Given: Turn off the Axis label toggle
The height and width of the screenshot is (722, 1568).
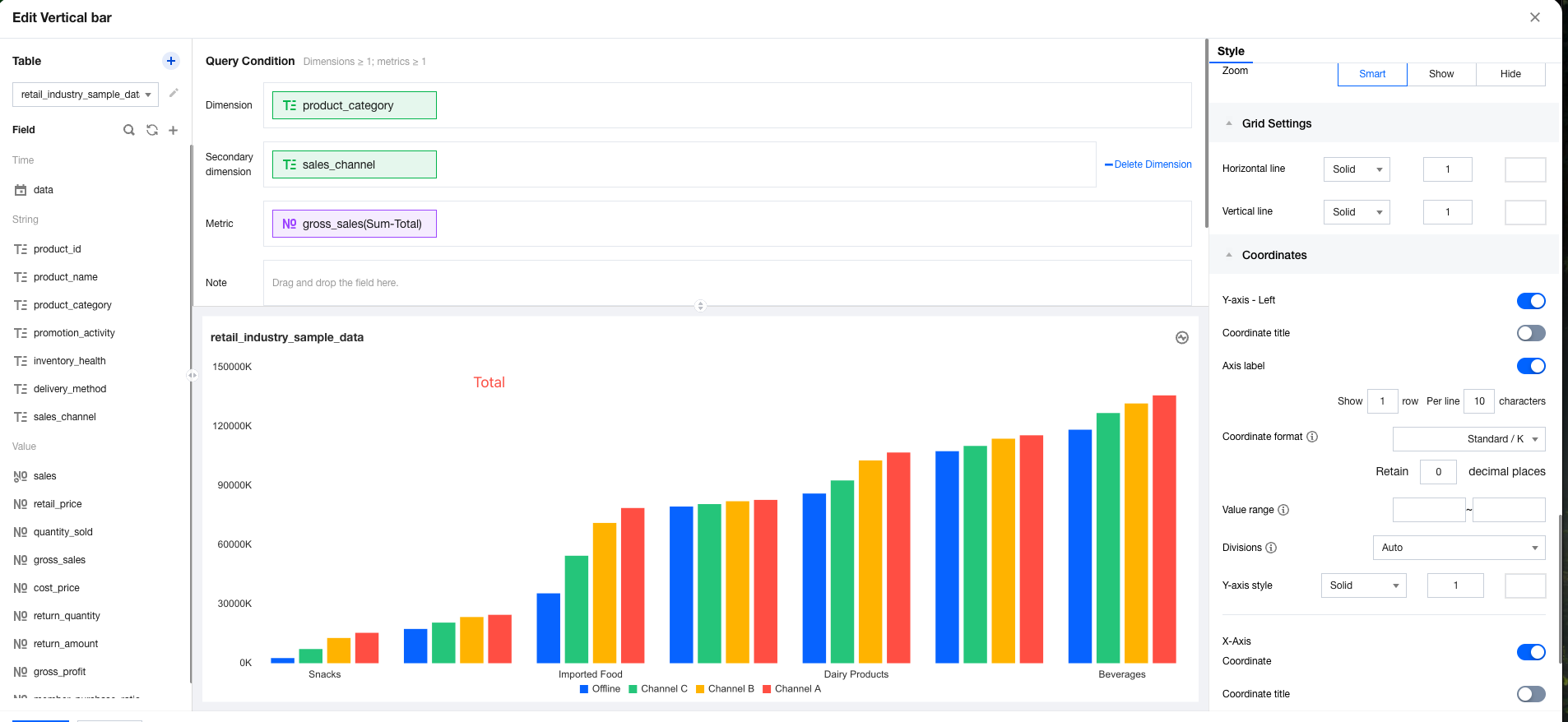Looking at the screenshot, I should click(1531, 366).
